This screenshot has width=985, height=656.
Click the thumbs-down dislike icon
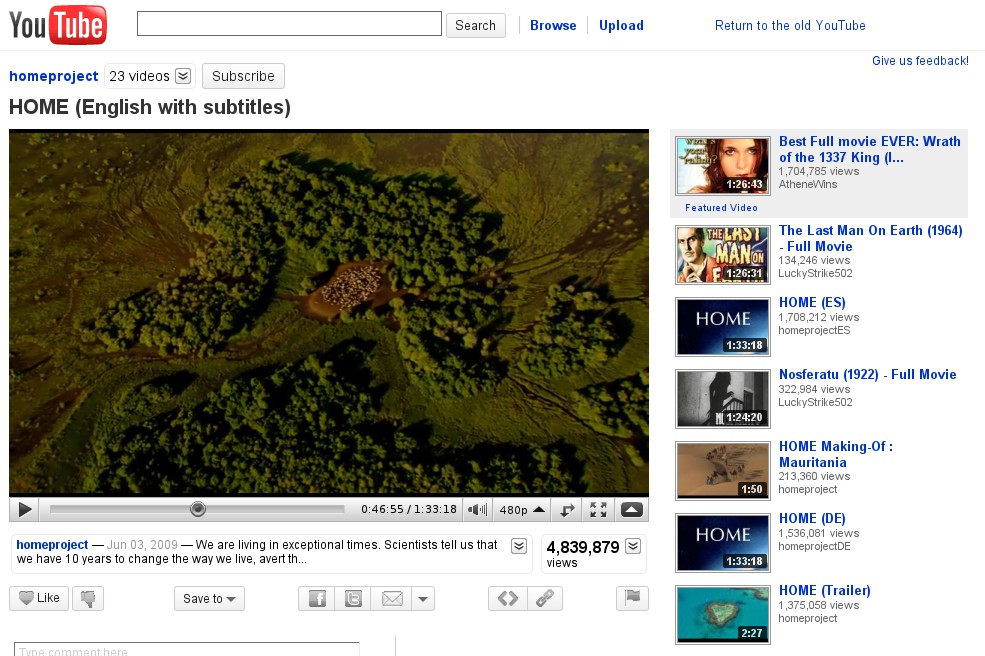(x=88, y=598)
